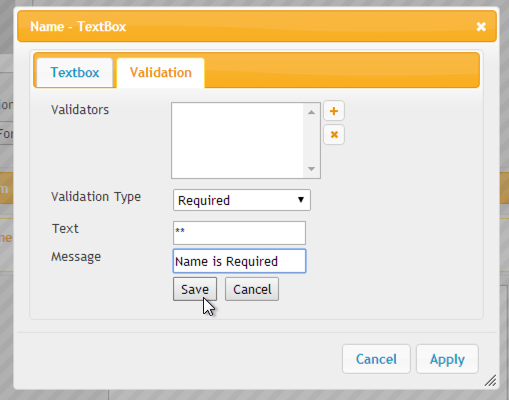Focus the Text input field
Image resolution: width=509 pixels, height=400 pixels.
click(x=239, y=233)
